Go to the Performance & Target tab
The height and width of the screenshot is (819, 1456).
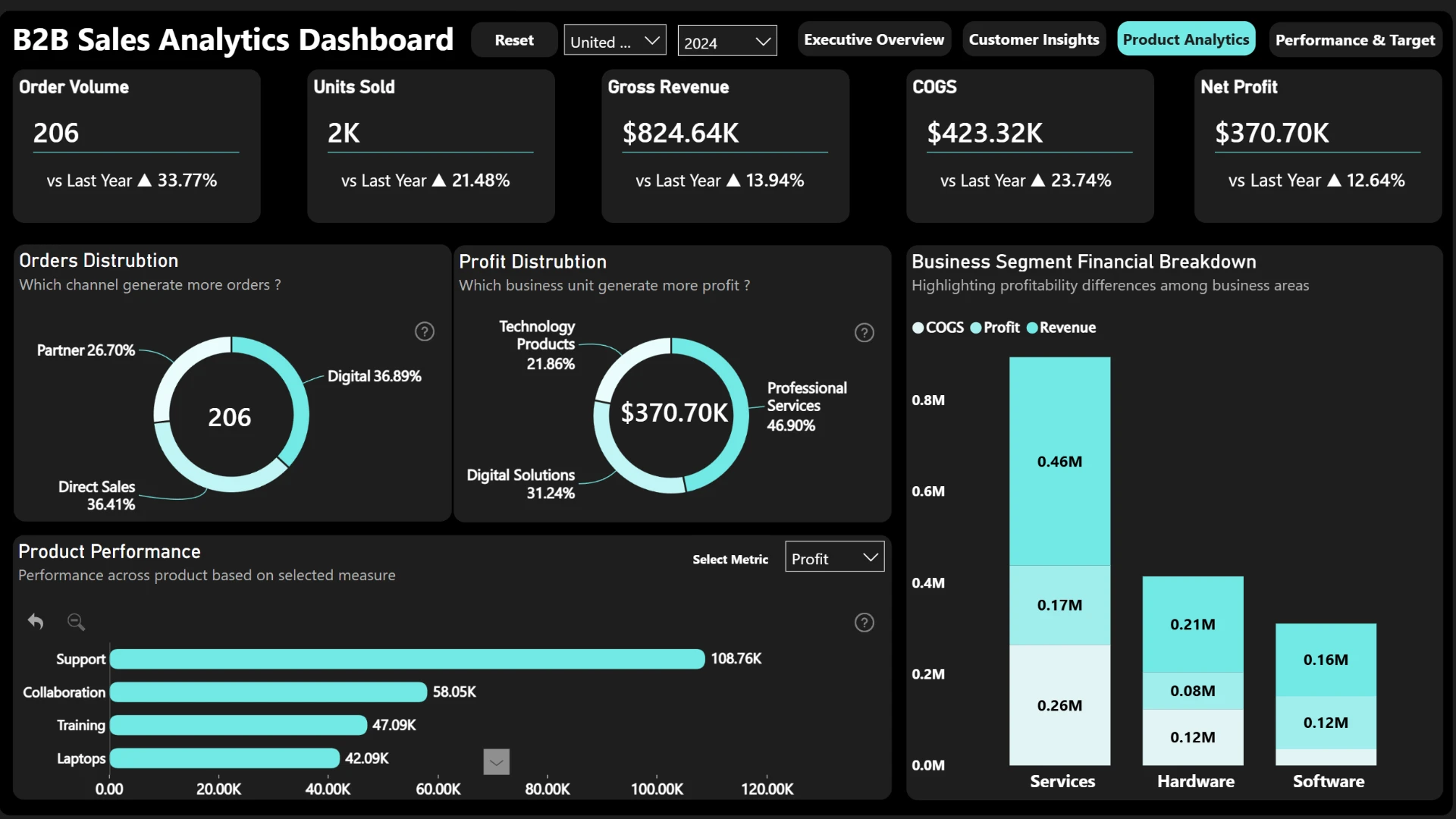coord(1355,39)
